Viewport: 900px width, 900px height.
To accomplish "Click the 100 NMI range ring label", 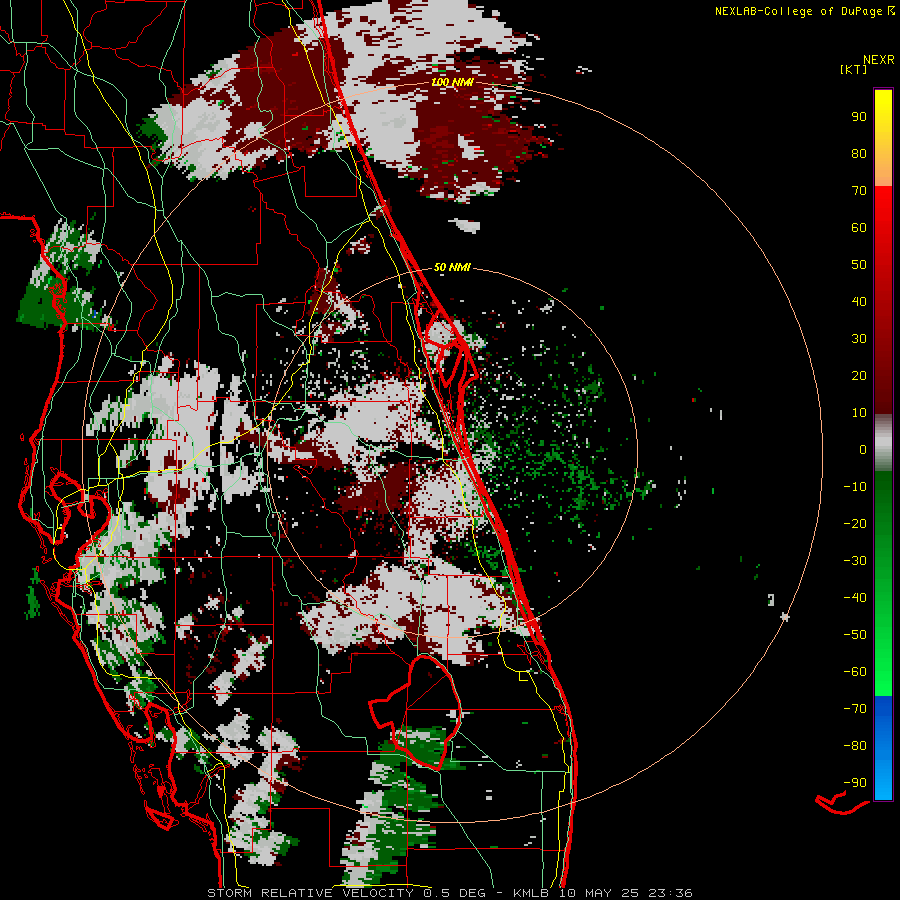I will pyautogui.click(x=452, y=83).
